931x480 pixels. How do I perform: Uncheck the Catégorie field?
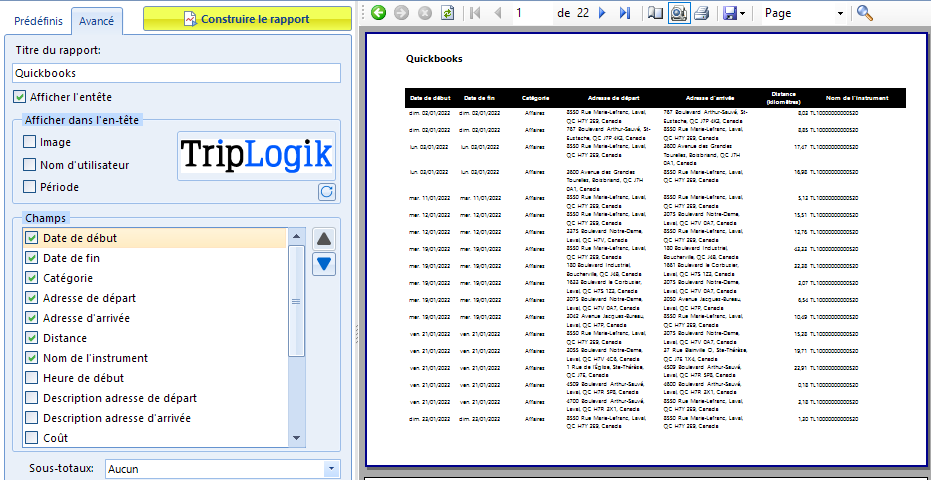[31, 278]
